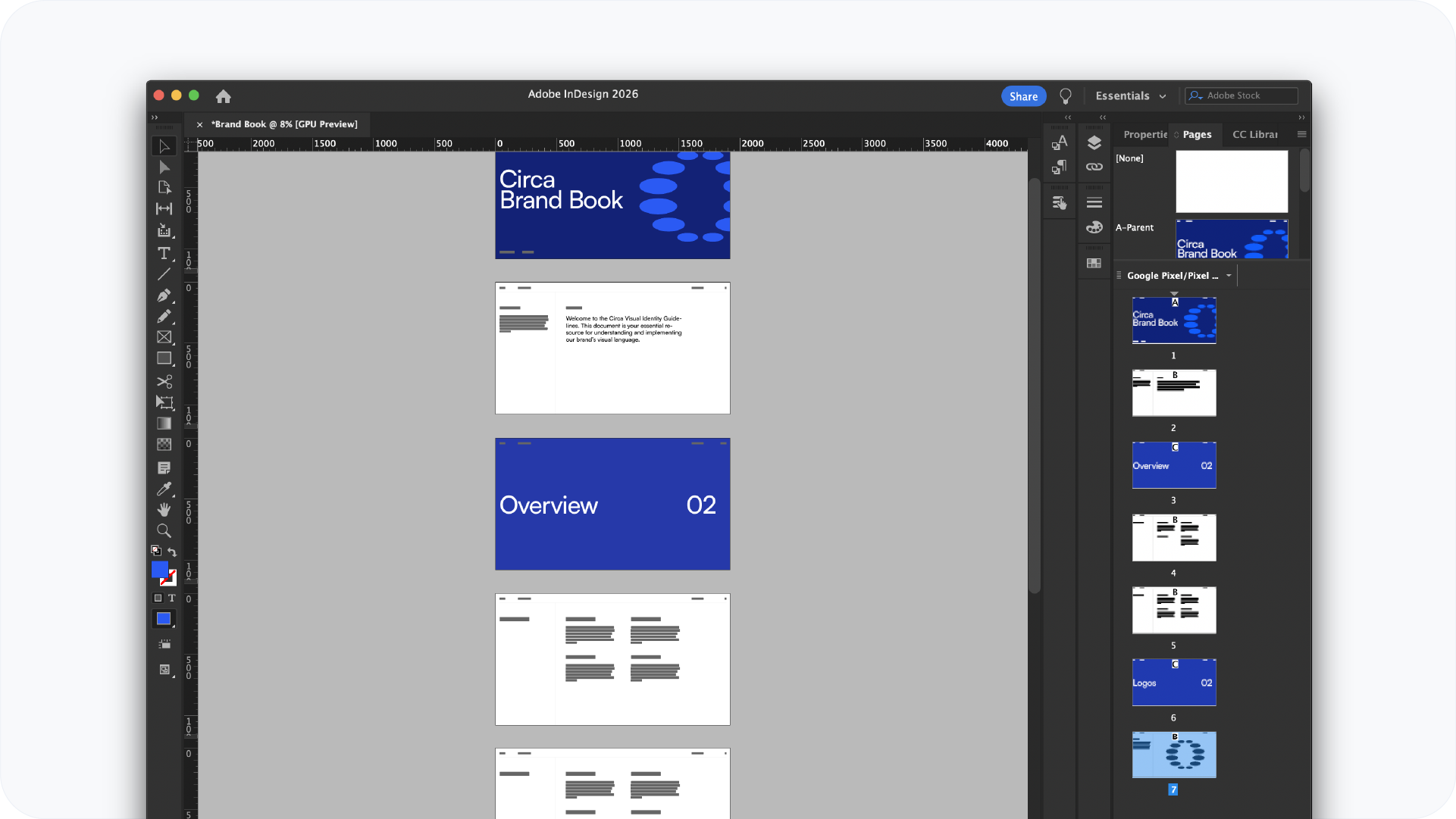The width and height of the screenshot is (1456, 819).
Task: Select page 3 Overview thumbnail
Action: click(x=1174, y=465)
